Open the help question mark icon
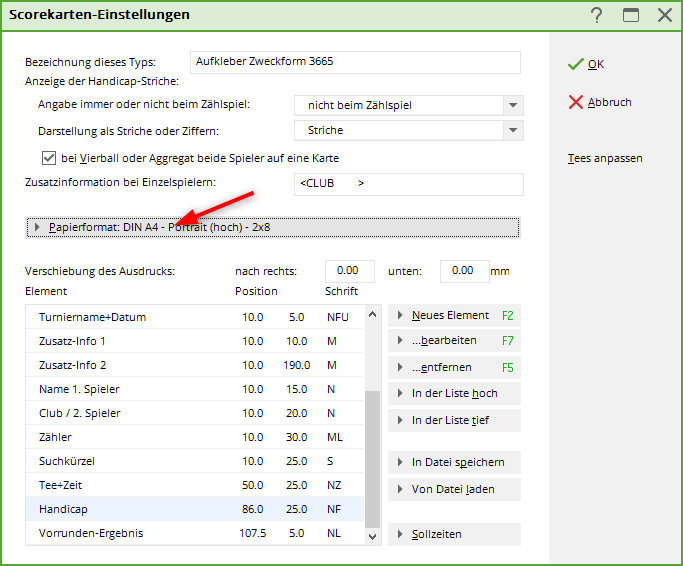This screenshot has width=683, height=566. (597, 15)
